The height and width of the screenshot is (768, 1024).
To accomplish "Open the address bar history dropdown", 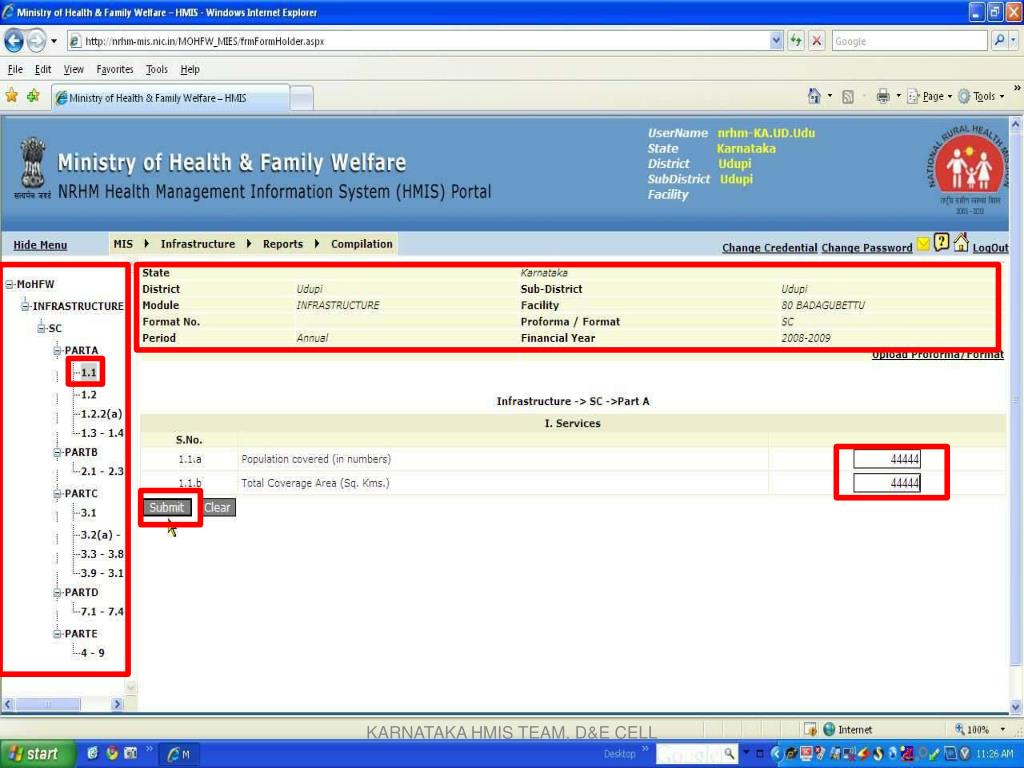I will pos(776,41).
